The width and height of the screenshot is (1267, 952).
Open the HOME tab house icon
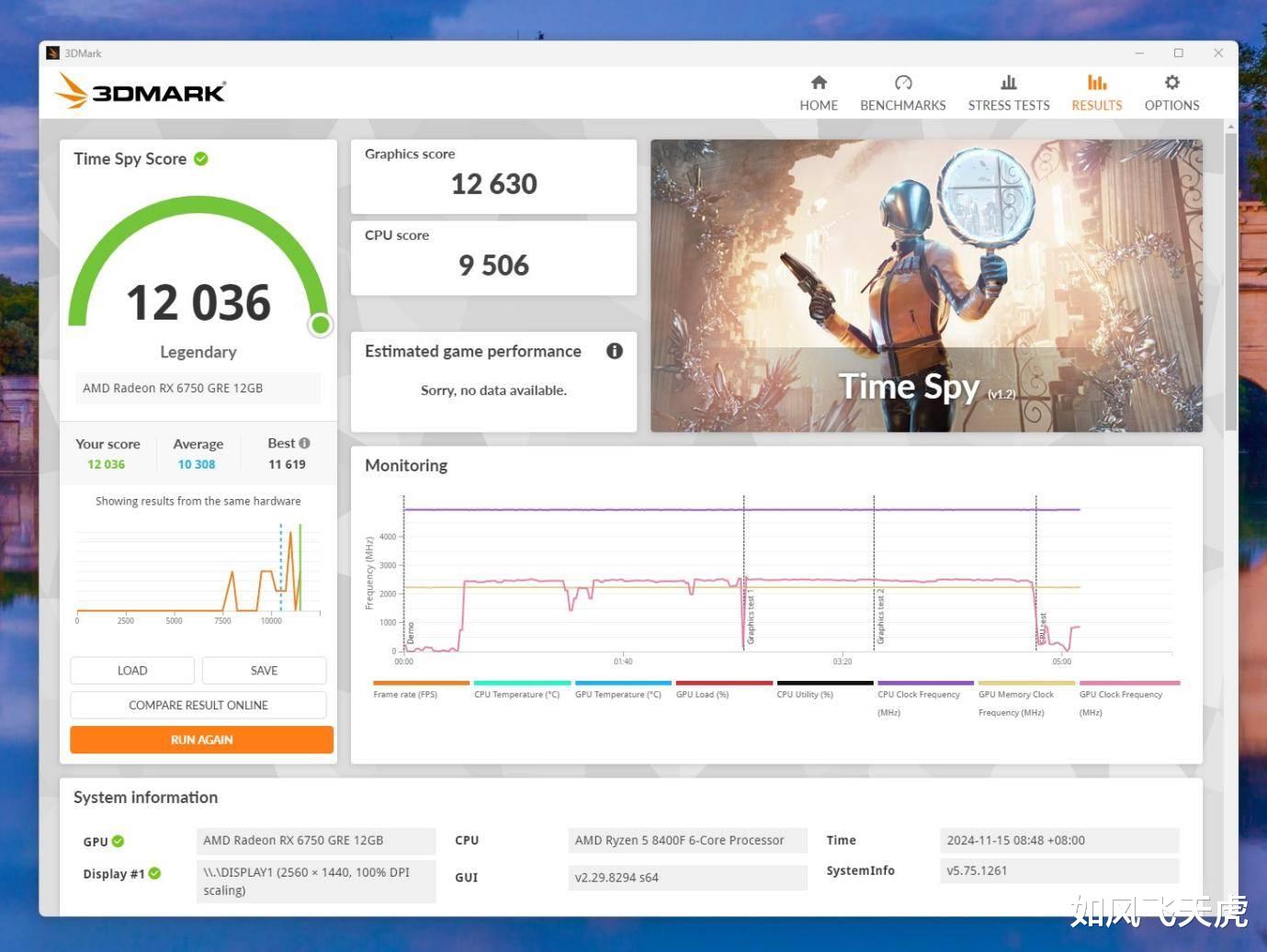click(819, 83)
